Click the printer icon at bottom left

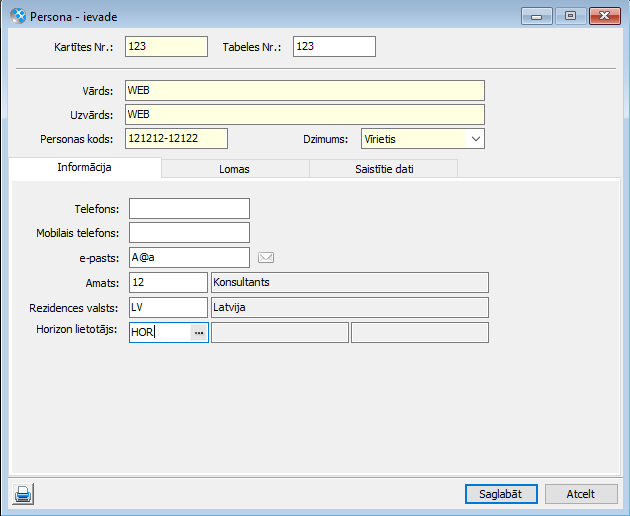pos(22,493)
